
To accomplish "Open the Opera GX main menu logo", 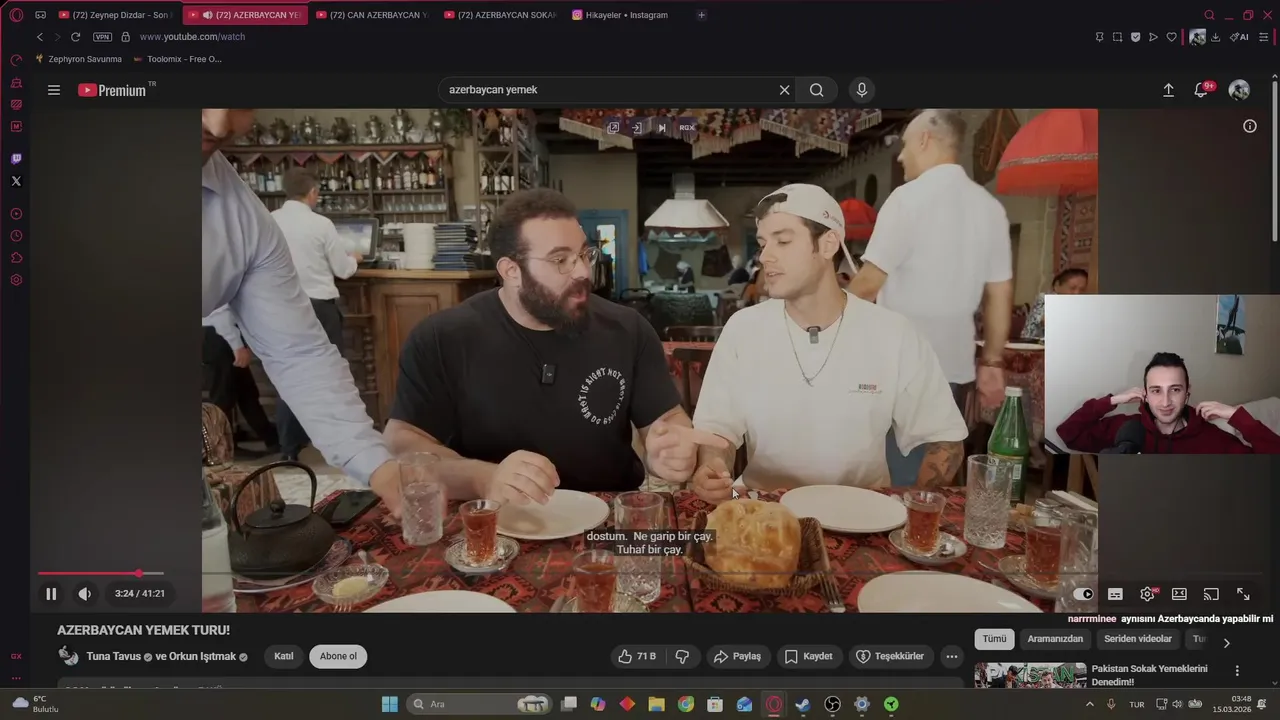I will (x=16, y=15).
